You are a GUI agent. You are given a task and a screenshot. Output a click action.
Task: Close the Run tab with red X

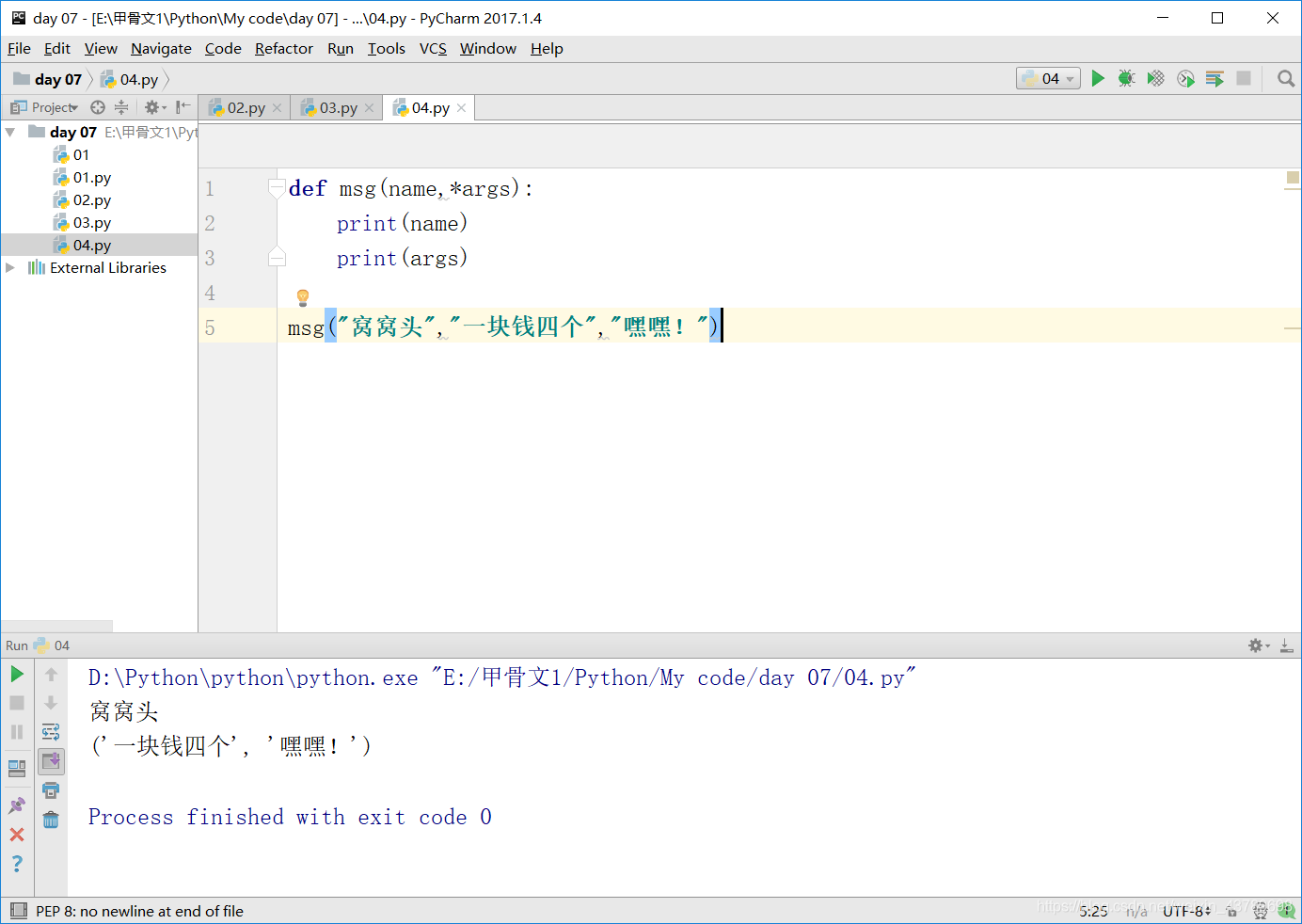(x=17, y=835)
